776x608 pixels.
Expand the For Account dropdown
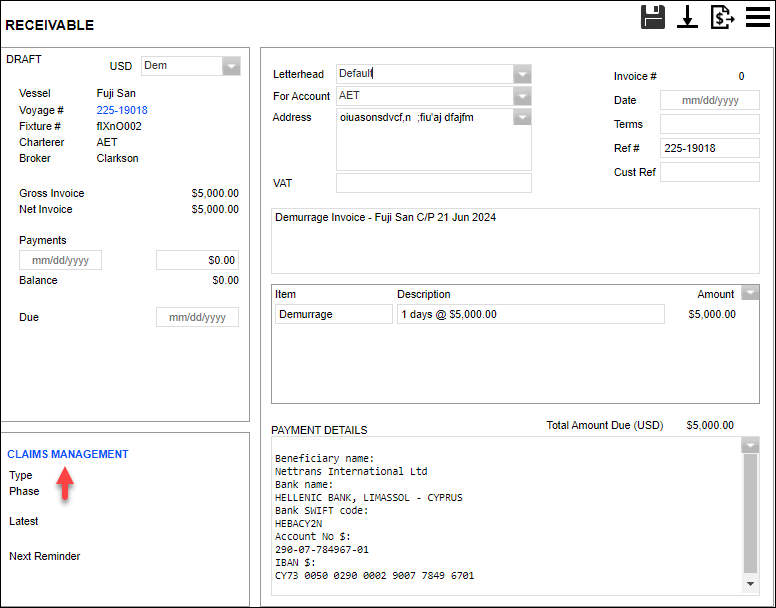coord(522,96)
